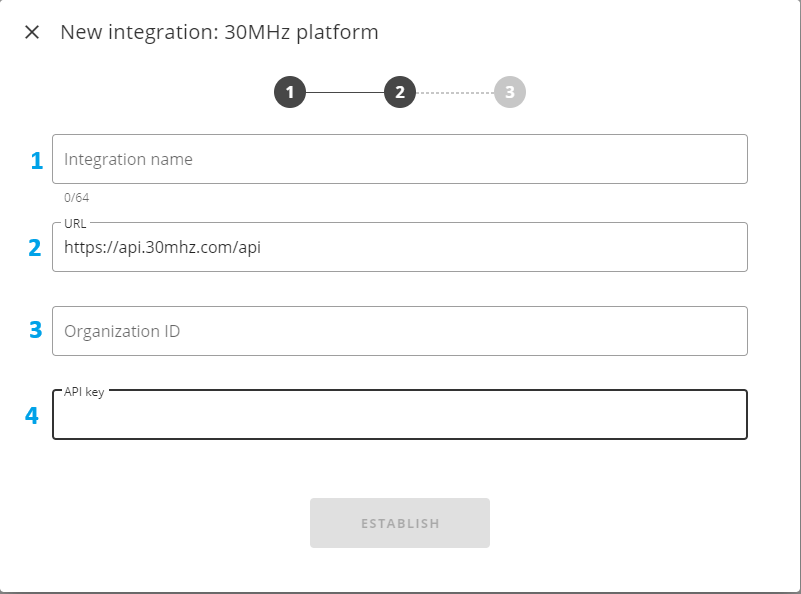Click dotted connector between steps 2 and 3
The image size is (801, 594).
454,93
